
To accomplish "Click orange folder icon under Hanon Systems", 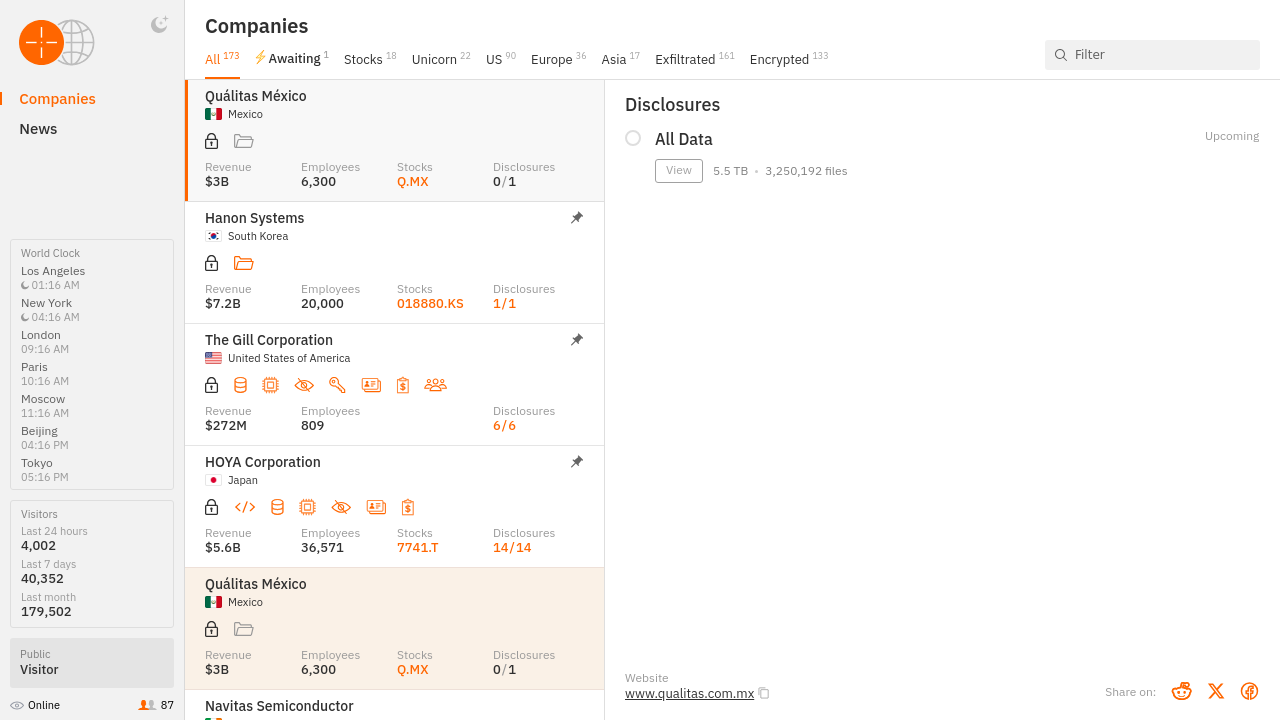I will tap(243, 263).
